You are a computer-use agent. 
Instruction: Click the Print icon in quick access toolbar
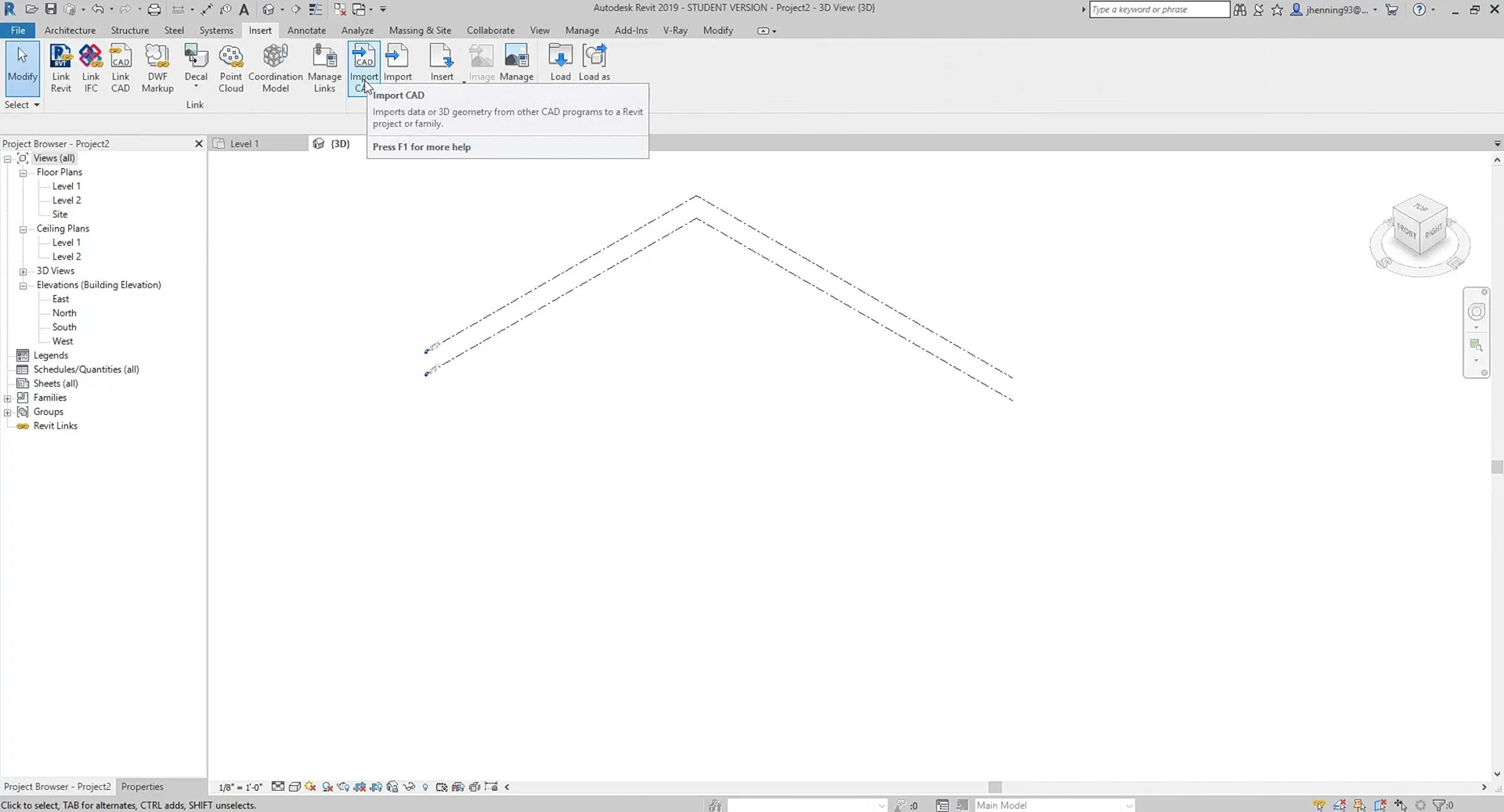(x=154, y=9)
